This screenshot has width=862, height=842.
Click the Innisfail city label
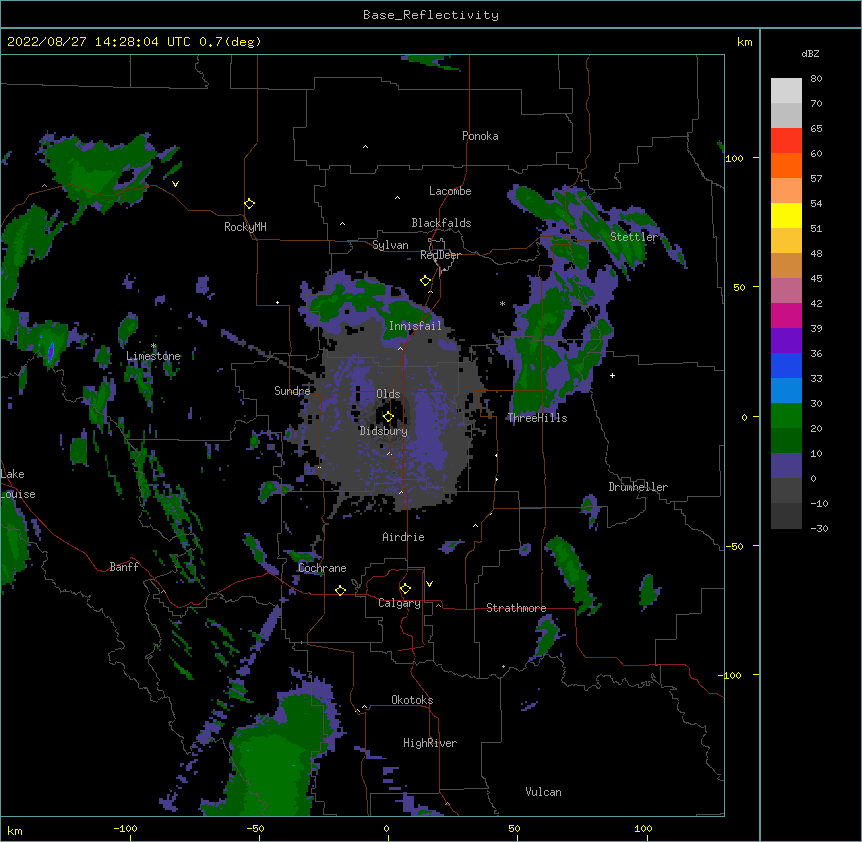click(x=415, y=326)
